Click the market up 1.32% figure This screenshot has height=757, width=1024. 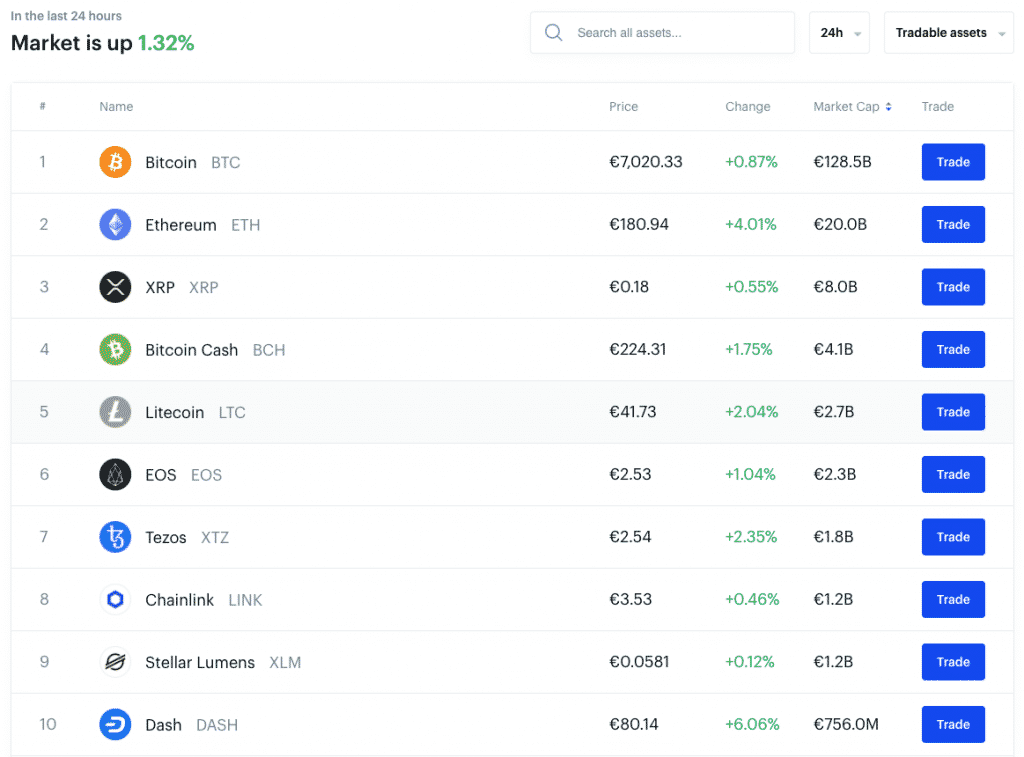click(x=166, y=43)
